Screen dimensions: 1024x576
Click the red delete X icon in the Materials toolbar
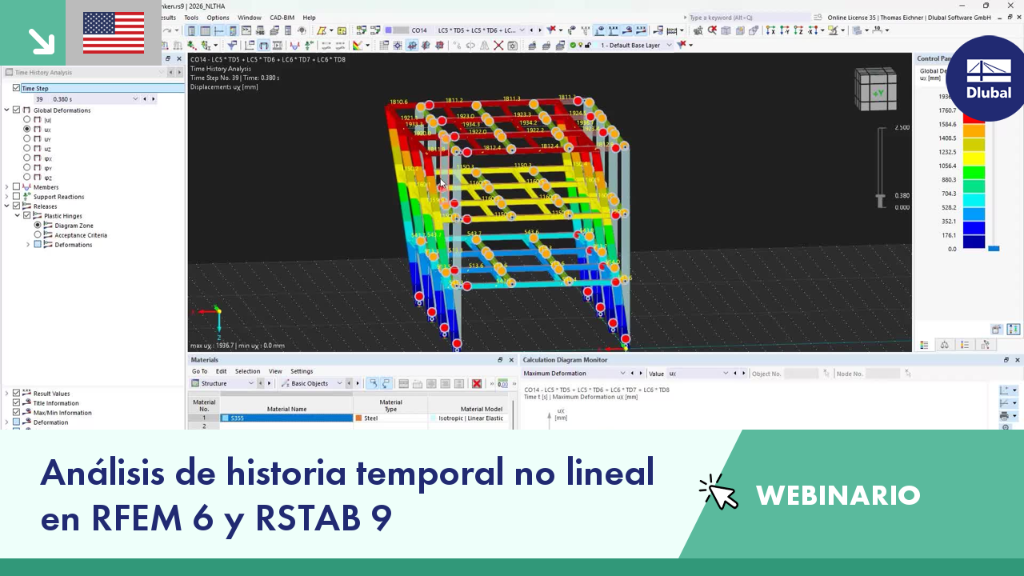tap(477, 383)
